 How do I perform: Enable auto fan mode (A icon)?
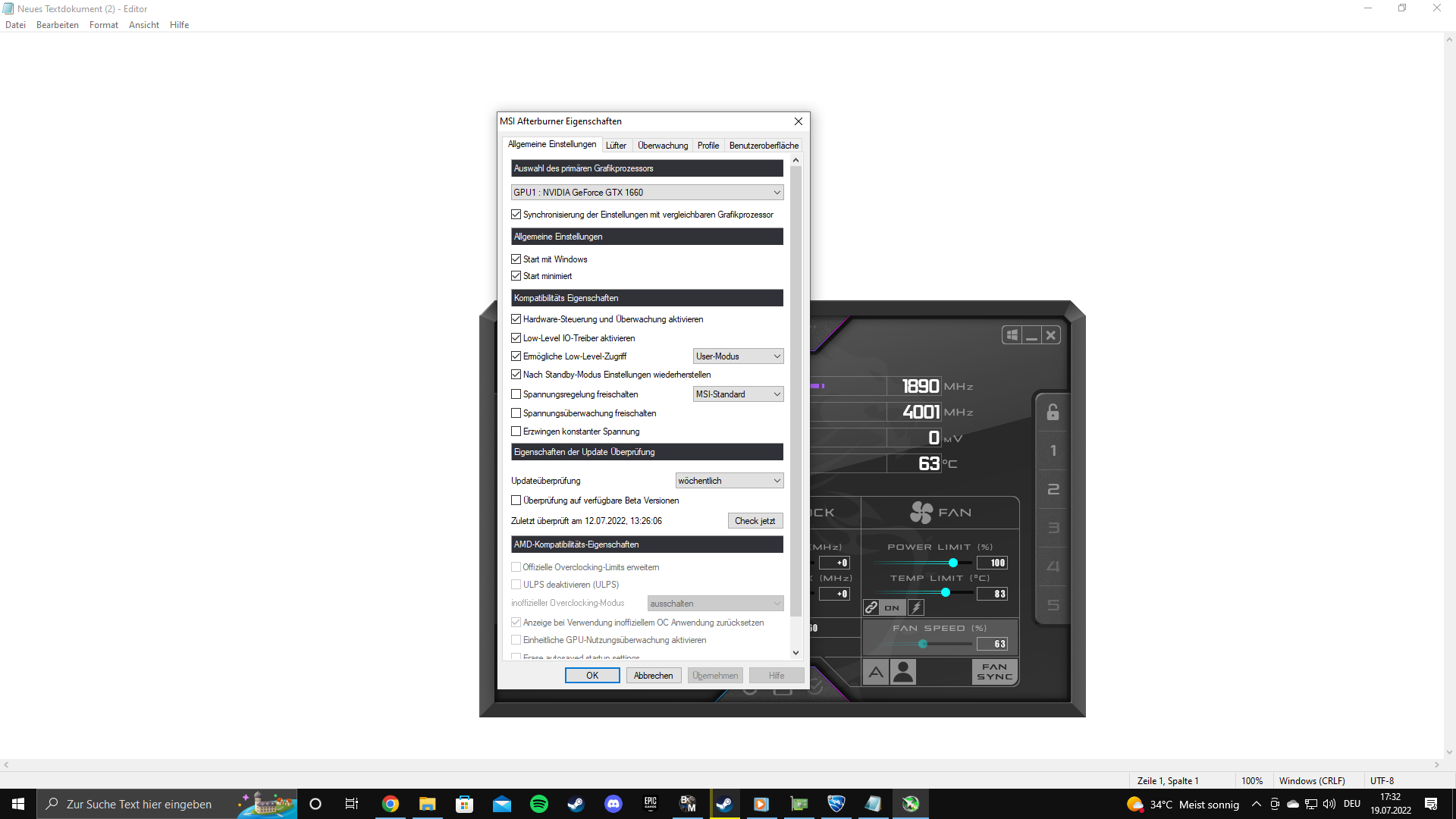click(876, 672)
